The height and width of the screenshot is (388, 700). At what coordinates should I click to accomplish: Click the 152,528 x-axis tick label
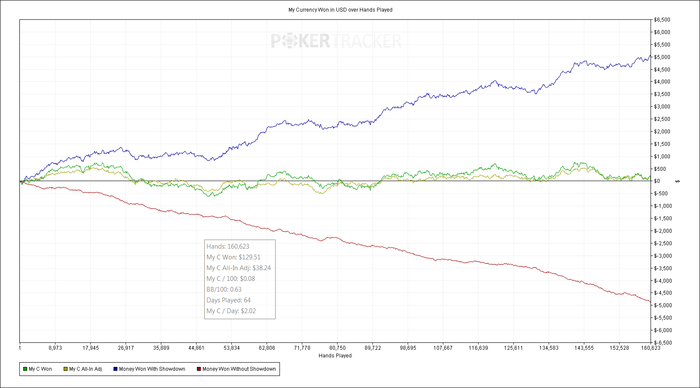coord(620,348)
